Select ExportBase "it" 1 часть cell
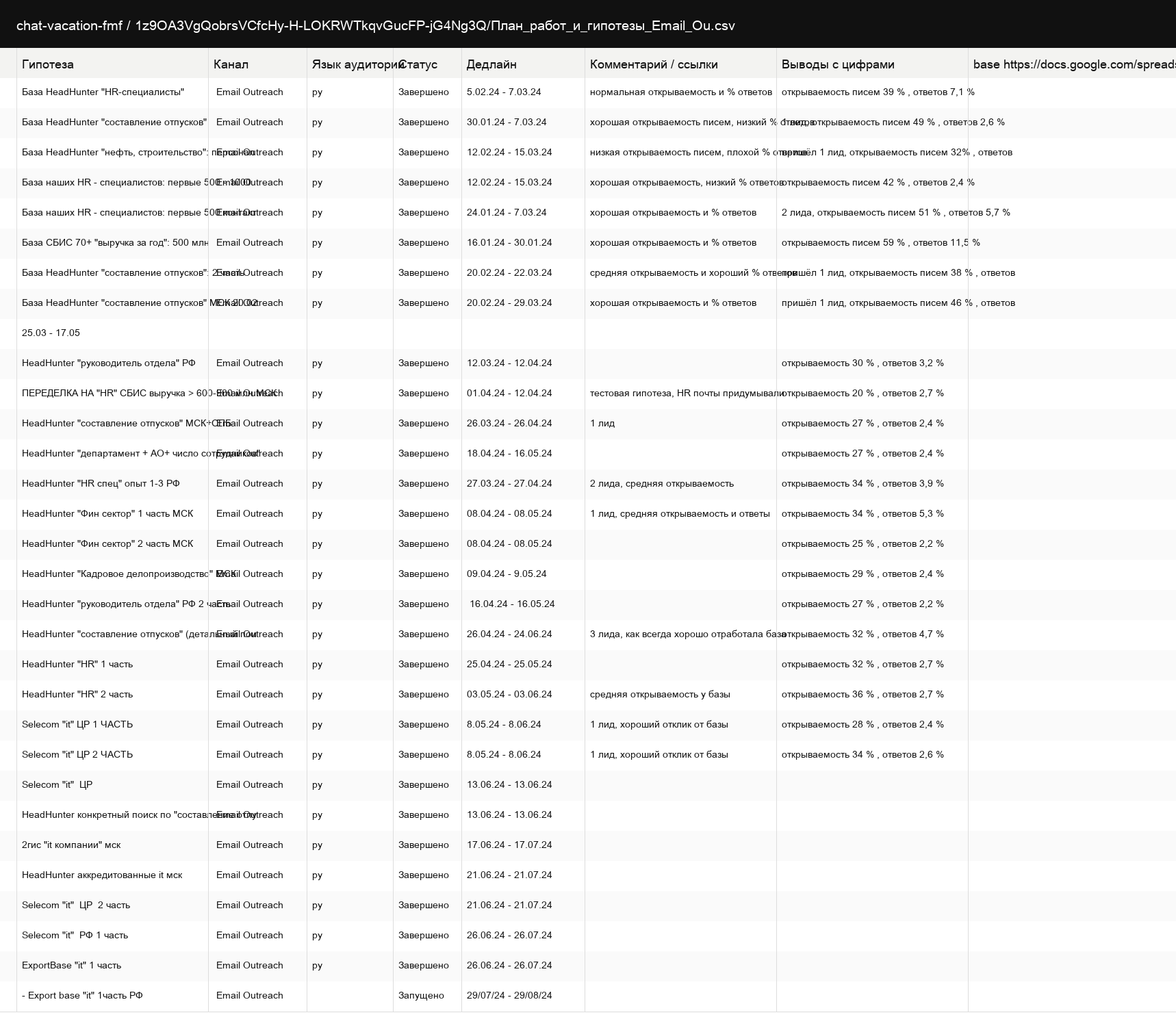1176x1028 pixels. [x=71, y=965]
